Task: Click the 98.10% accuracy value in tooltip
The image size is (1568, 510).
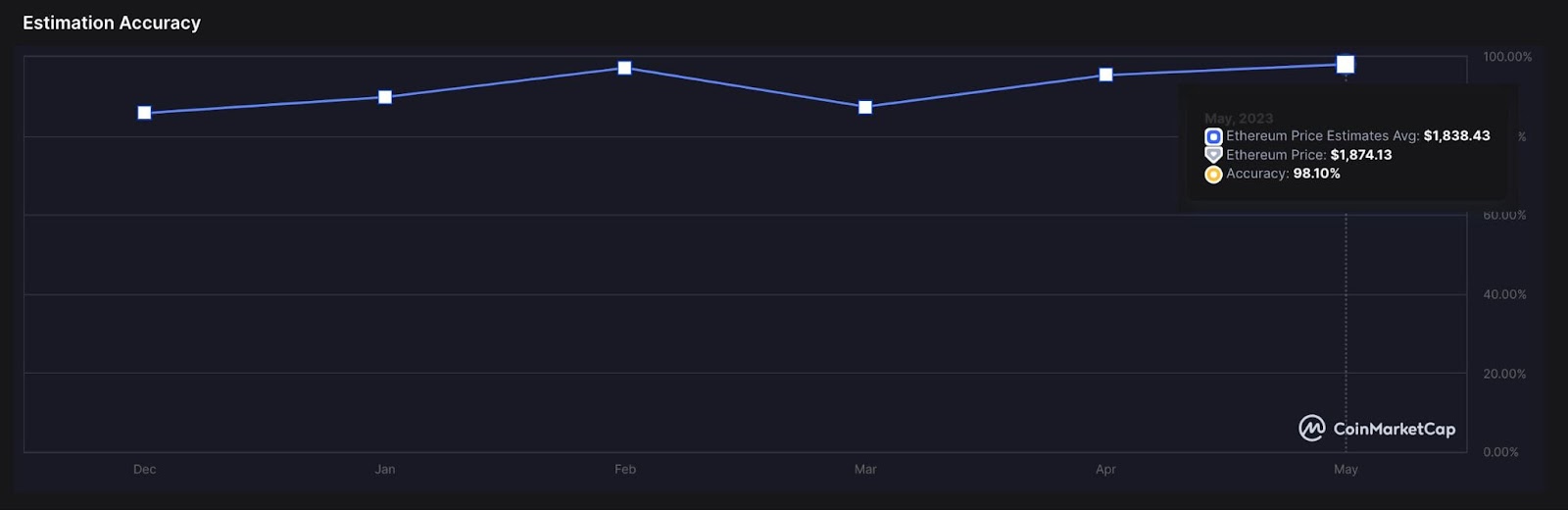Action: [x=1316, y=174]
